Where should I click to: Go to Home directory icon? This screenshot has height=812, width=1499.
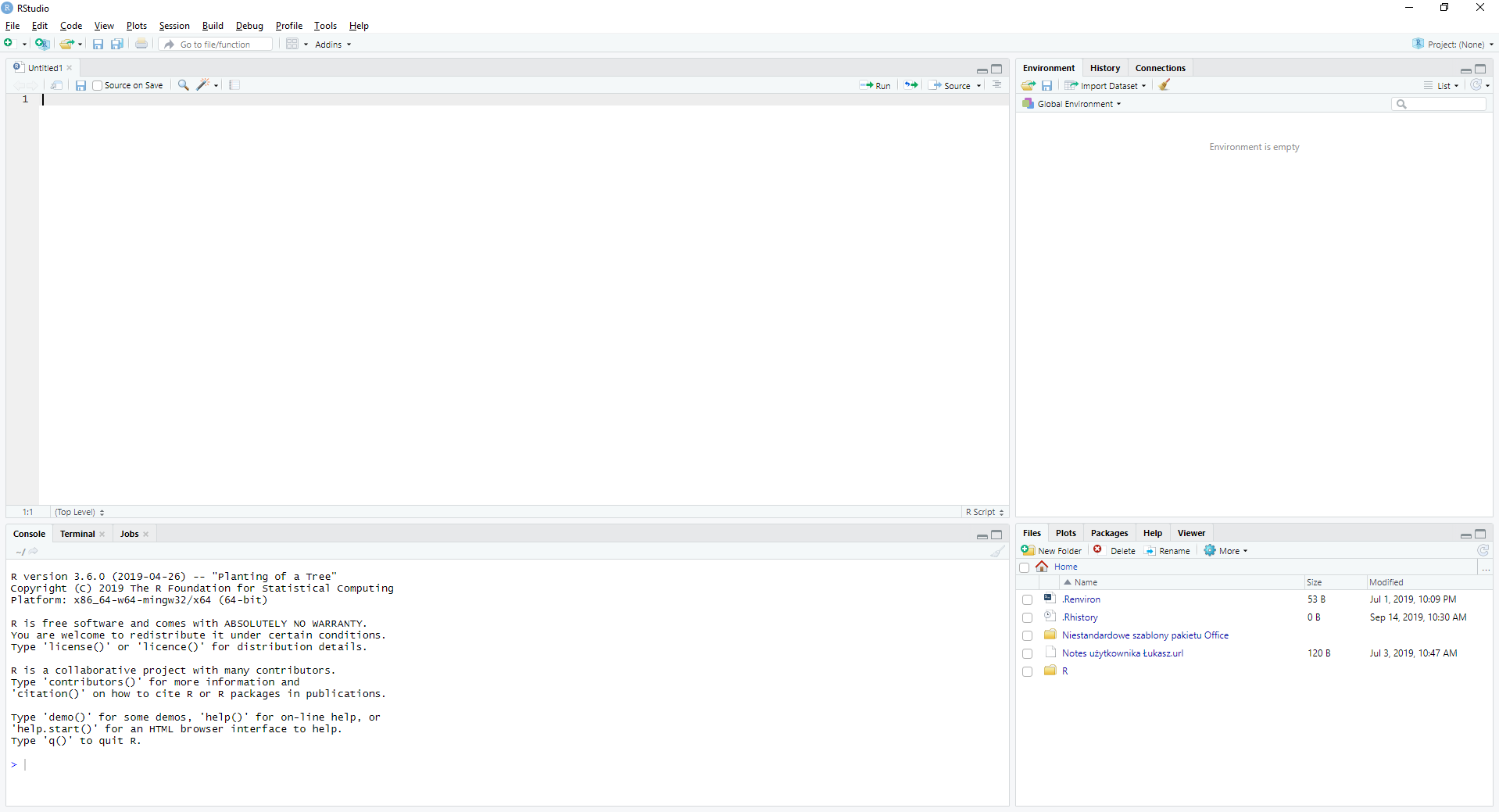tap(1042, 567)
